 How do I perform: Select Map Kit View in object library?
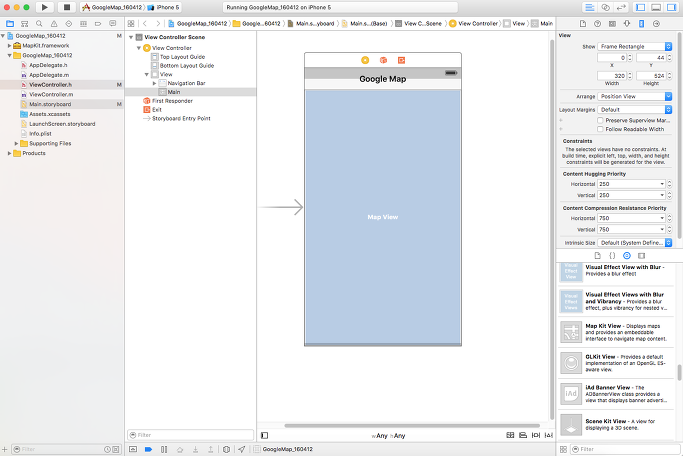[x=617, y=332]
